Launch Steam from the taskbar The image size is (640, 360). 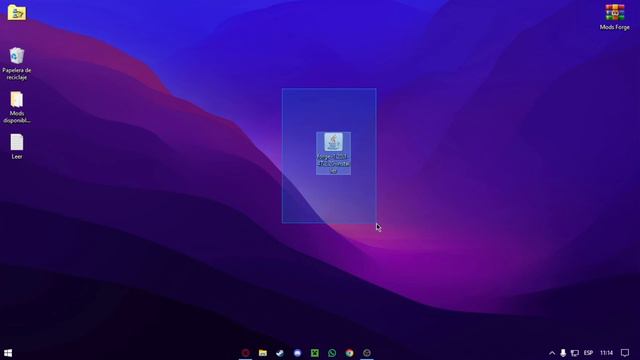pos(280,353)
